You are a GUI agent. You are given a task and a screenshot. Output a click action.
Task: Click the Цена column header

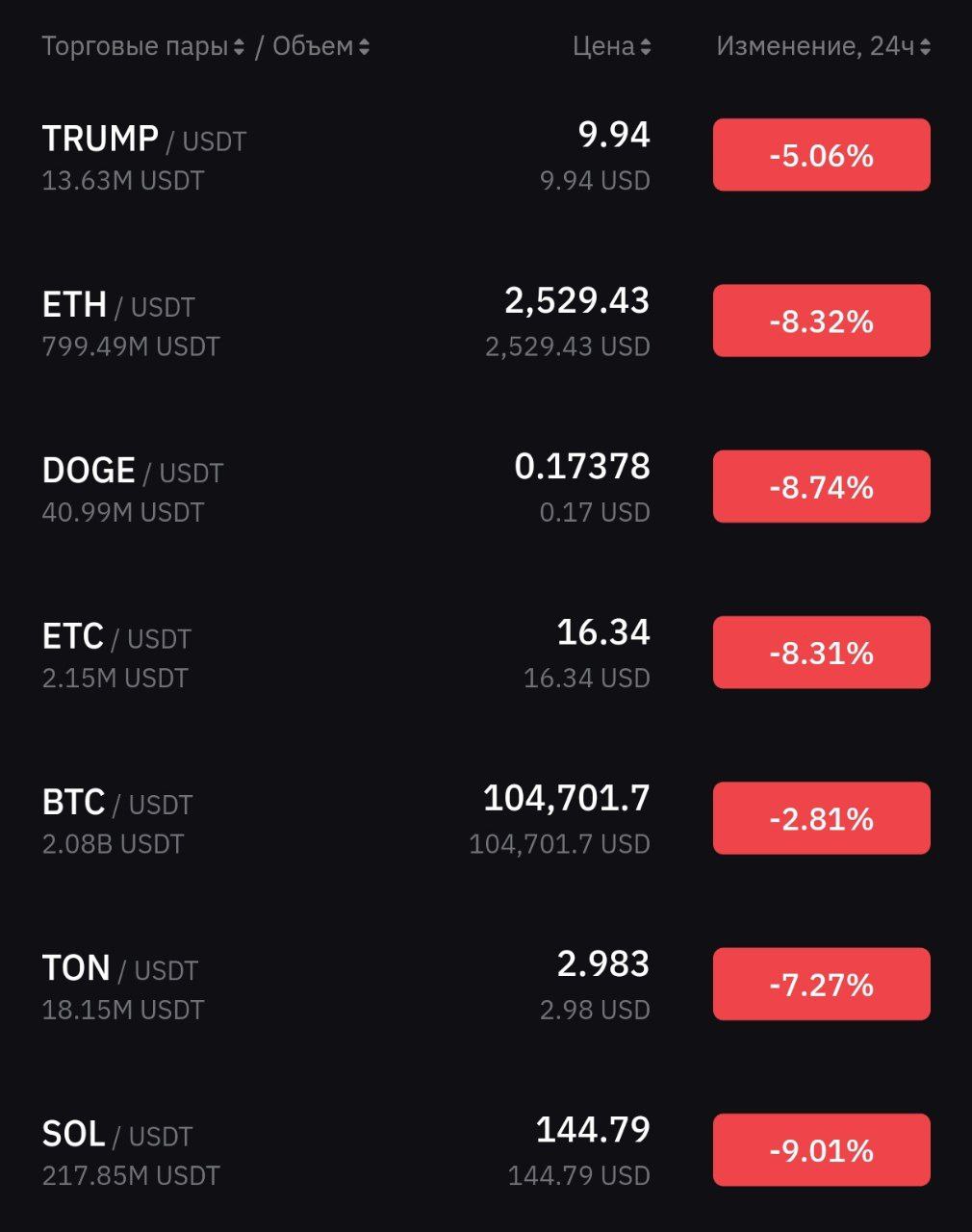[x=603, y=46]
